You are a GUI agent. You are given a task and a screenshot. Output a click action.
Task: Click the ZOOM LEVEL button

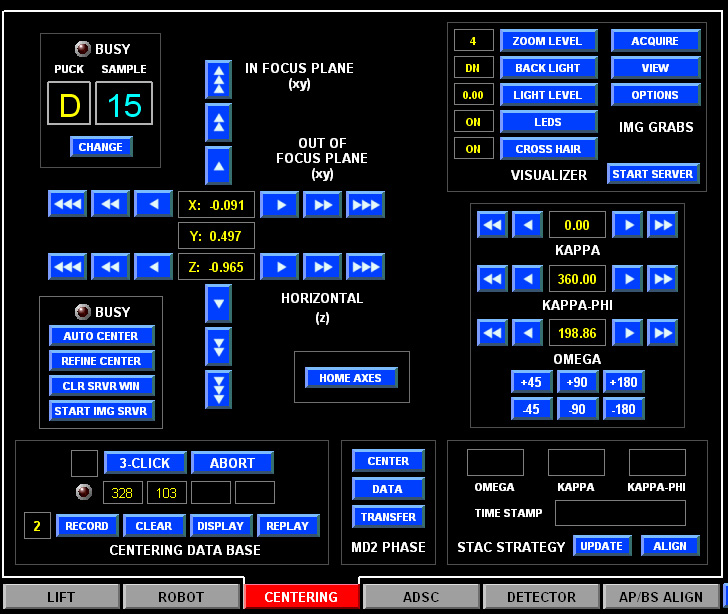click(548, 41)
